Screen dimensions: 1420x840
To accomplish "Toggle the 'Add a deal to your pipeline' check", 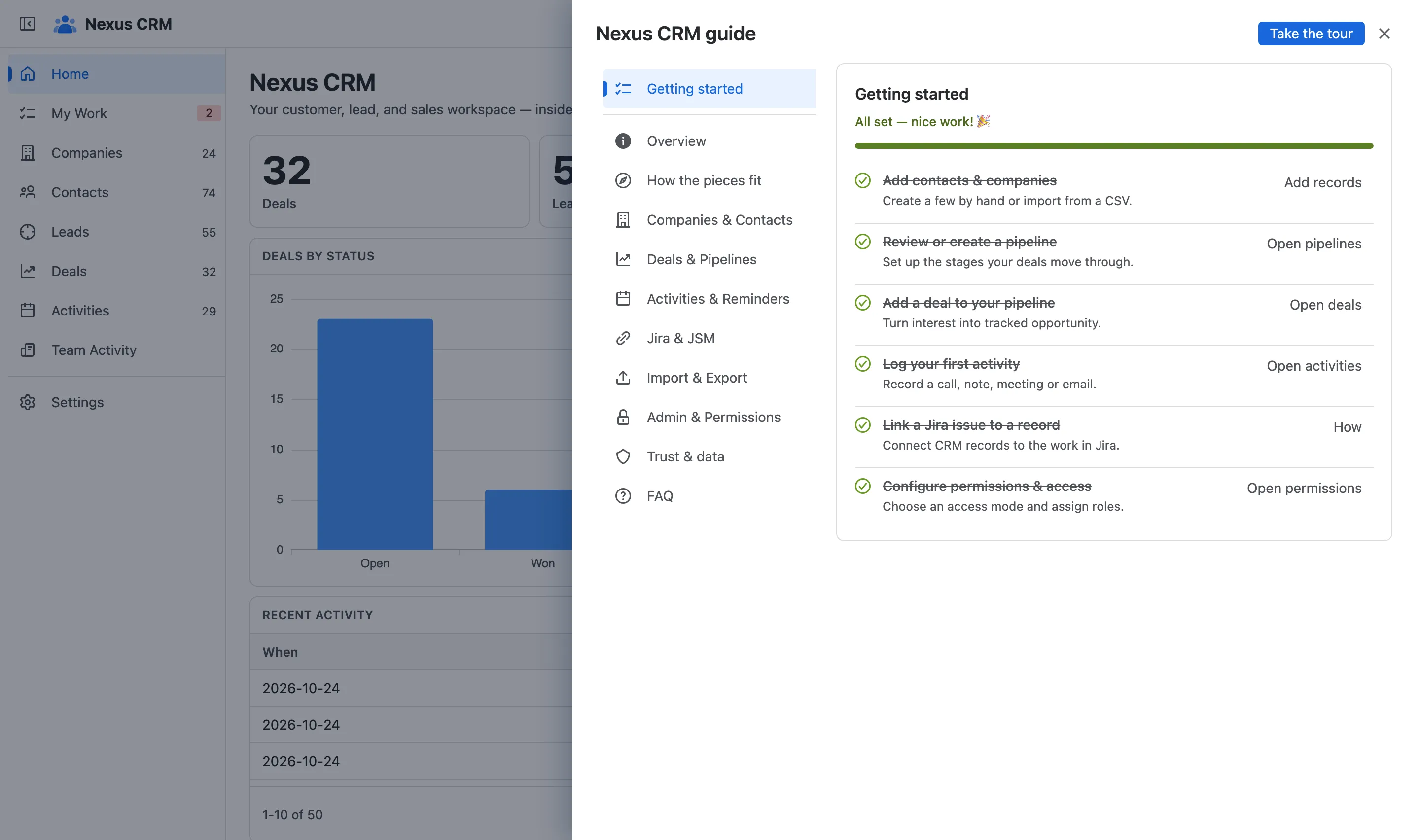I will click(x=862, y=303).
